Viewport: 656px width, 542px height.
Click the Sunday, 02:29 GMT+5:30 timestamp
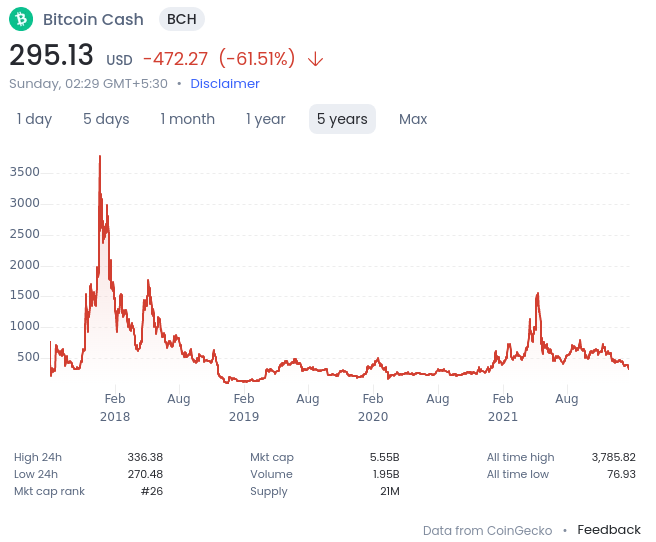pos(88,84)
